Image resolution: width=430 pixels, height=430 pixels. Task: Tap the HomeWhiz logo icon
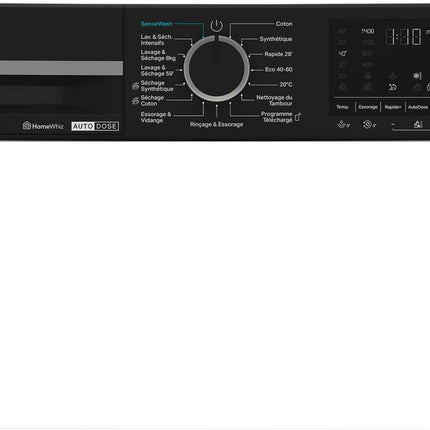[27, 126]
